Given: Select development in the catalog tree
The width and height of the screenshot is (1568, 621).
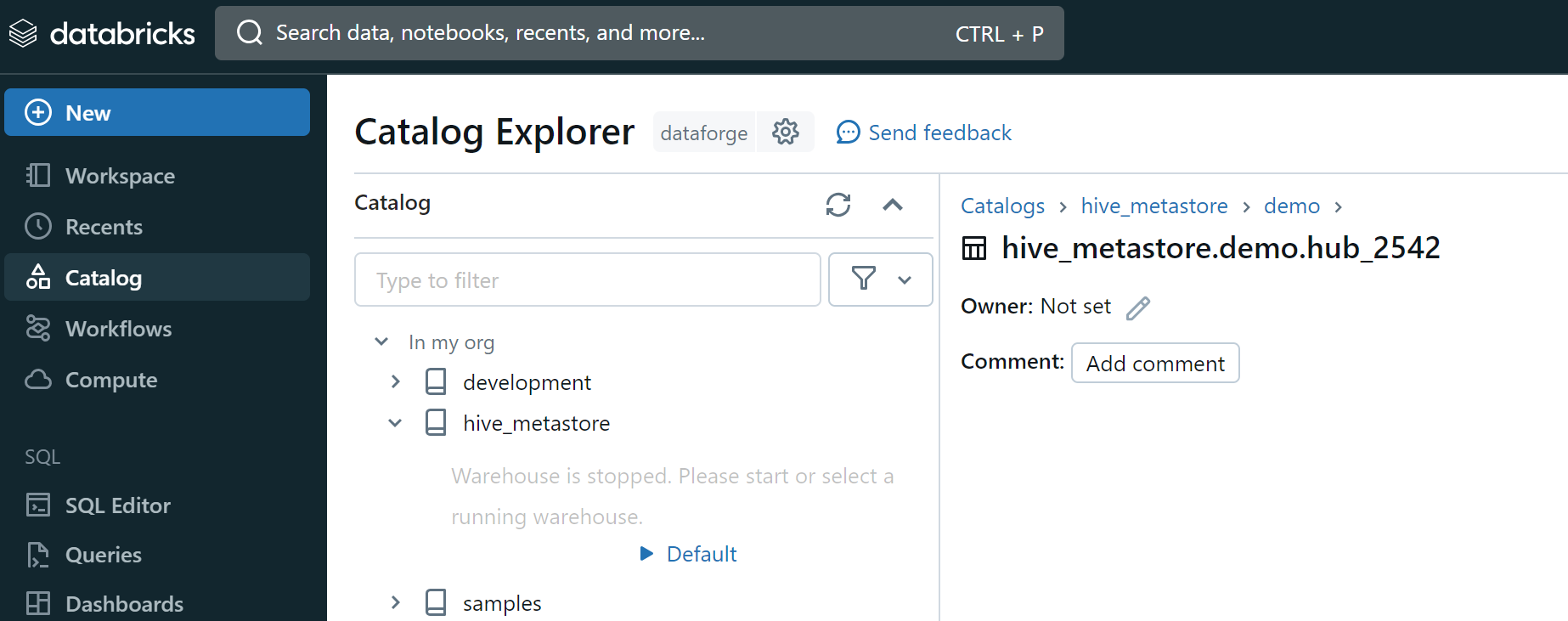Looking at the screenshot, I should (527, 382).
